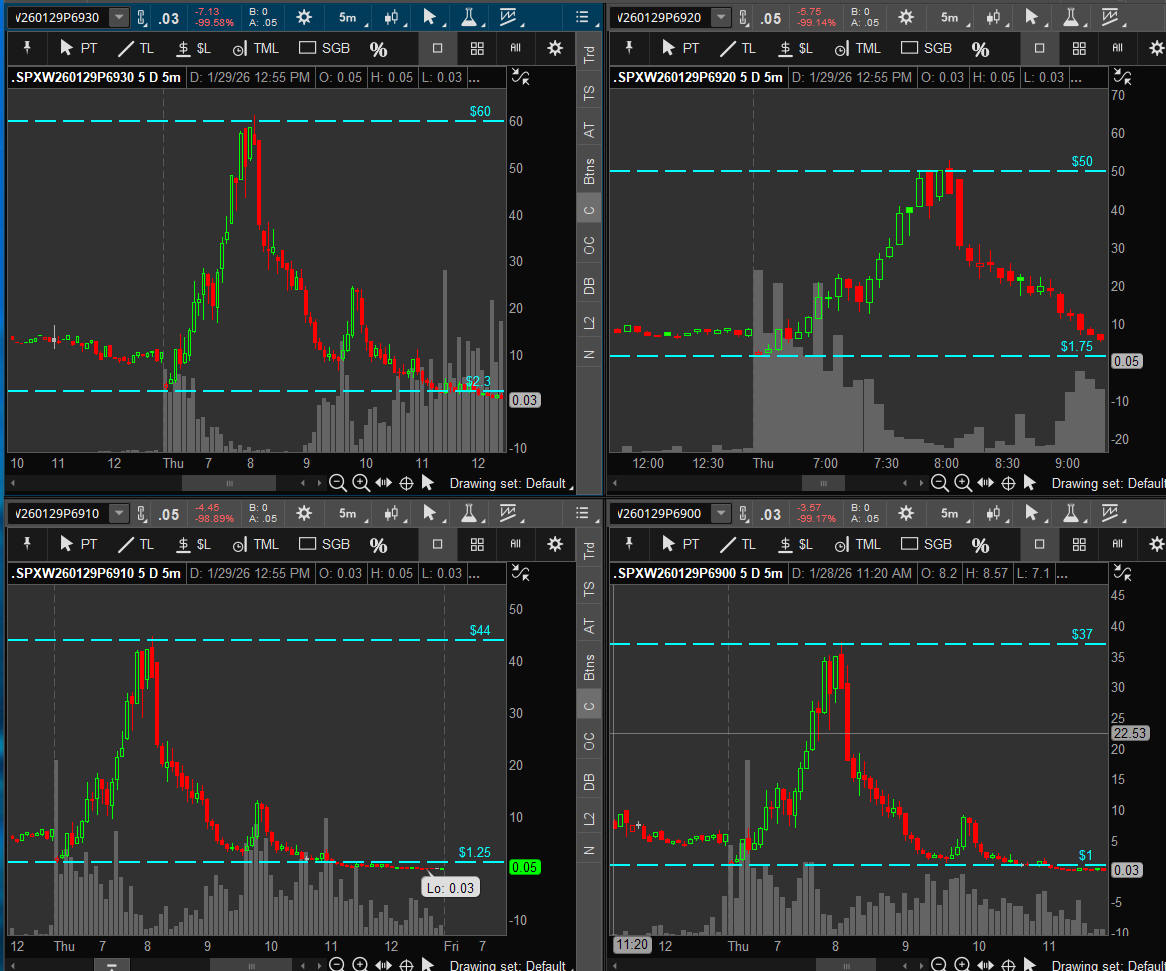Toggle the pin icon in P6930 drawing toolbar
The image size is (1166, 971).
pos(28,48)
